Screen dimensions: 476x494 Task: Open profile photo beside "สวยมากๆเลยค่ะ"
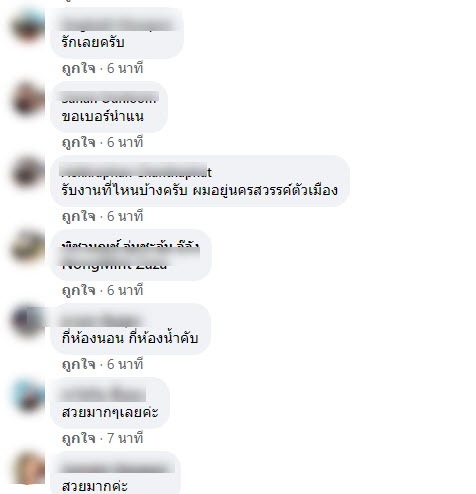pyautogui.click(x=28, y=395)
